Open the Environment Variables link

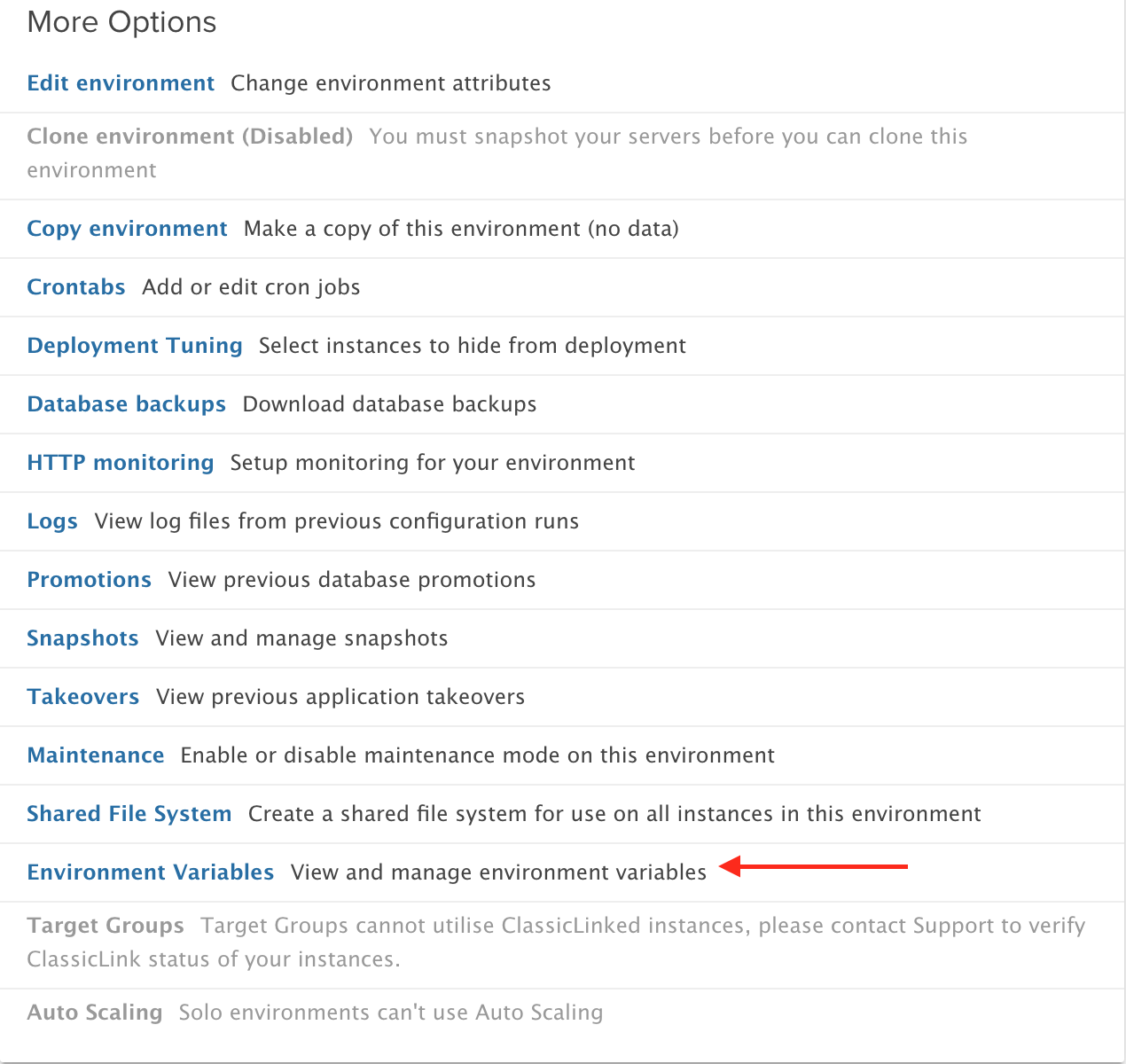[x=151, y=872]
